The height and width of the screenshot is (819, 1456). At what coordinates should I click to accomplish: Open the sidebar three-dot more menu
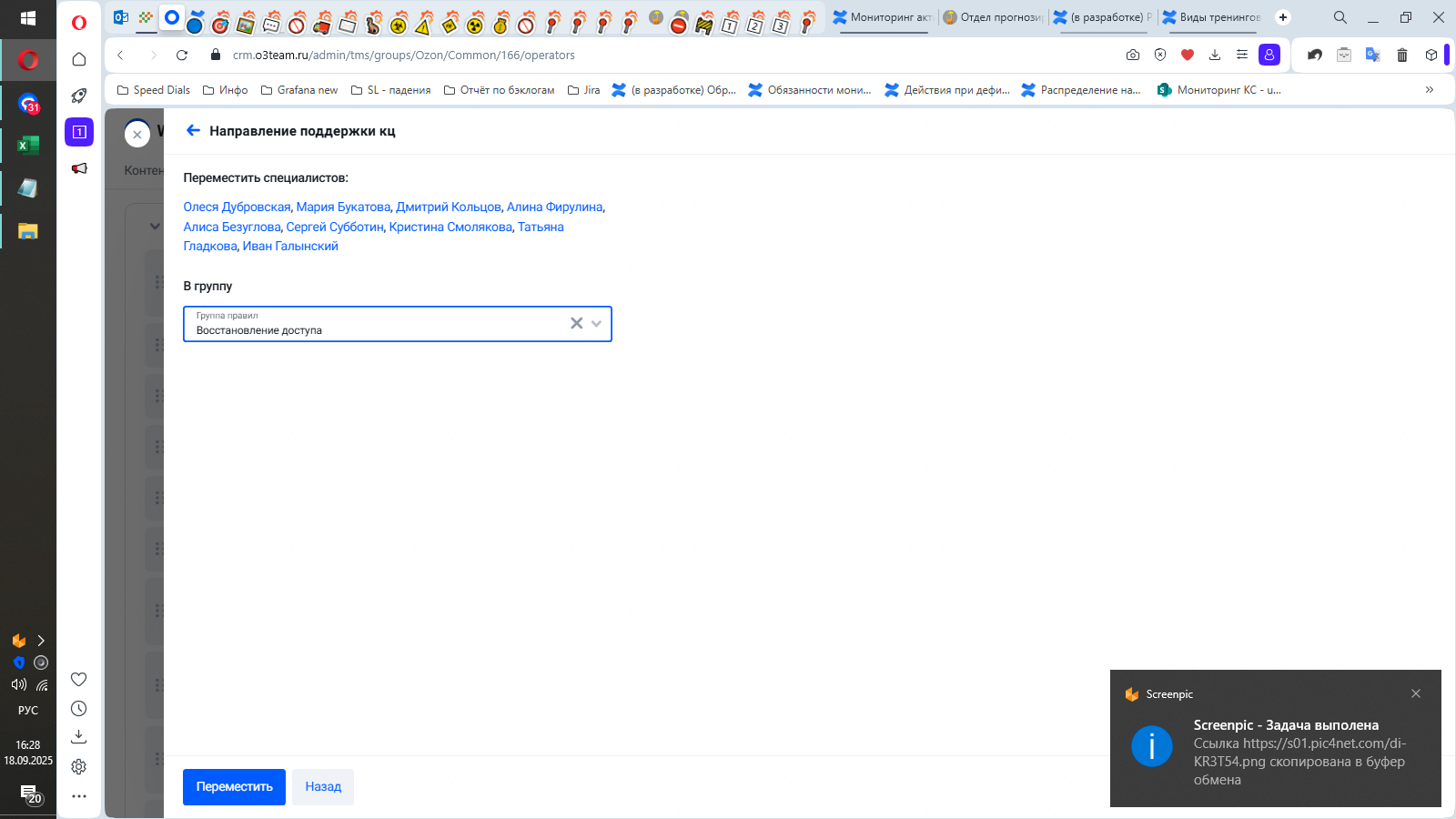coord(79,796)
